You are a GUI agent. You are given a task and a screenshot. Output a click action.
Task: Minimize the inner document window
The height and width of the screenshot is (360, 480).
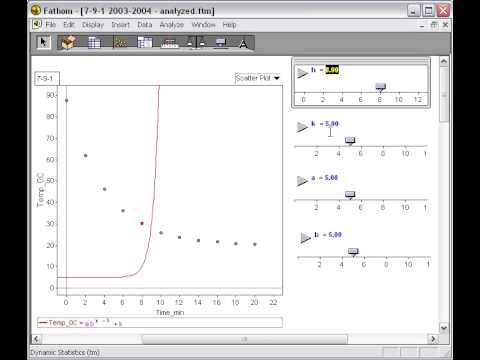(422, 25)
